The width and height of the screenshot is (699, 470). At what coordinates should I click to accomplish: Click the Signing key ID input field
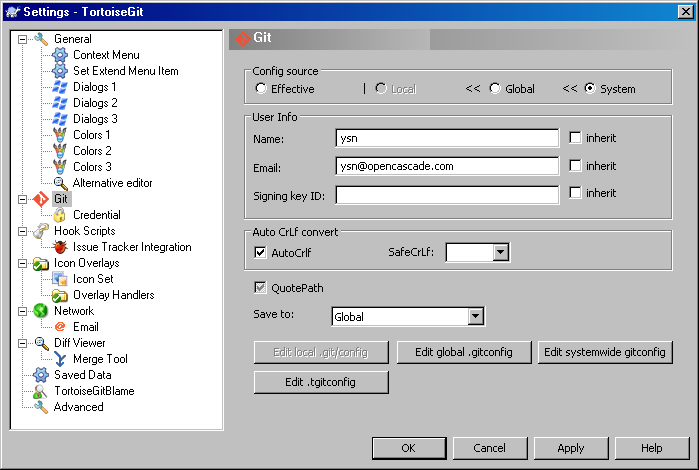pyautogui.click(x=447, y=194)
